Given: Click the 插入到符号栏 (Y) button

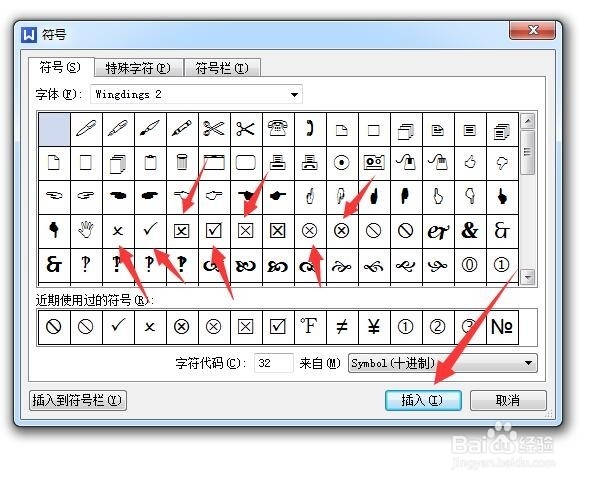Looking at the screenshot, I should click(78, 400).
